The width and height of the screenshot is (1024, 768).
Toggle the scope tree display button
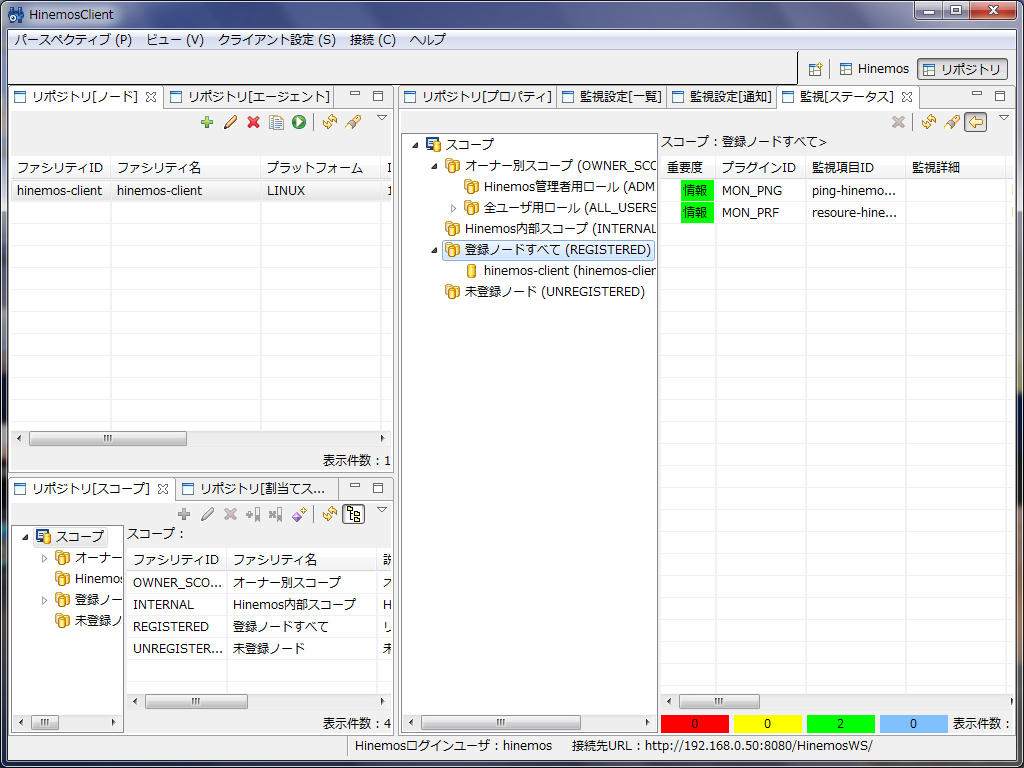[x=353, y=515]
